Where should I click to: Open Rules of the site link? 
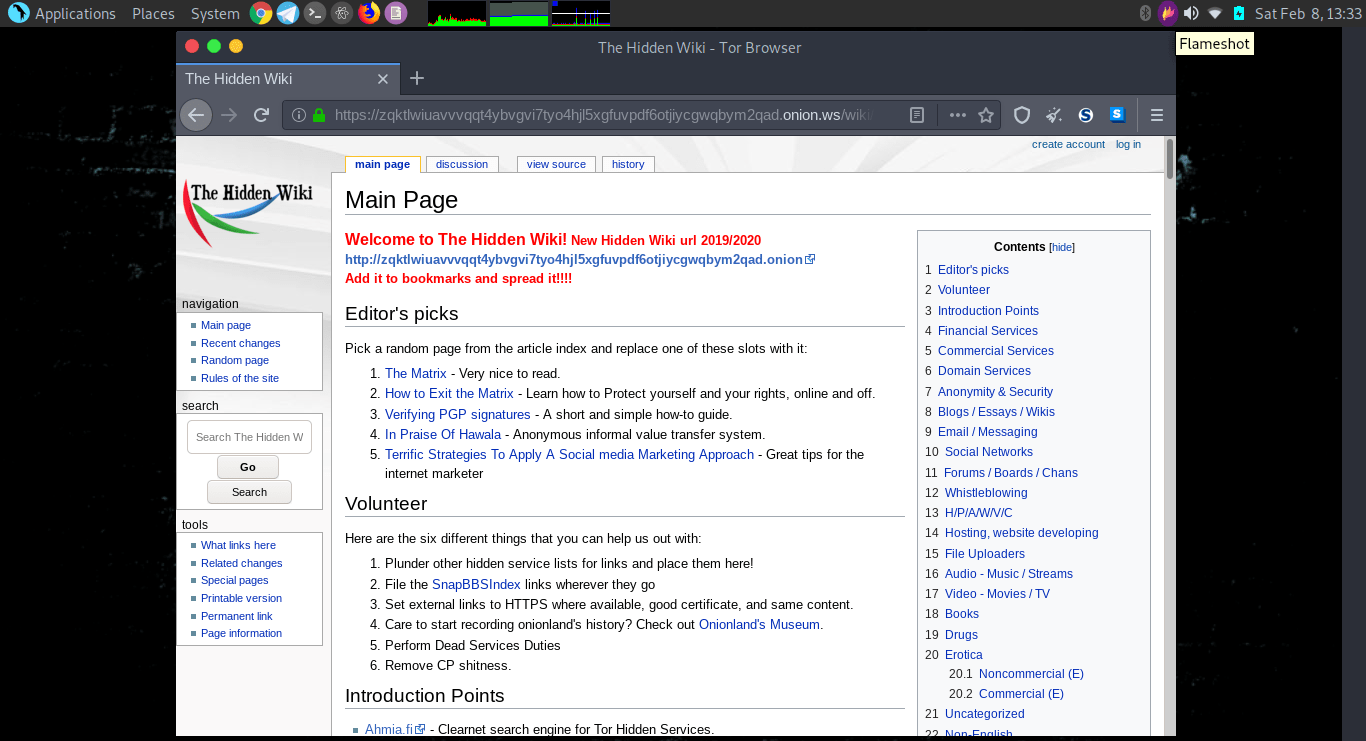point(240,378)
